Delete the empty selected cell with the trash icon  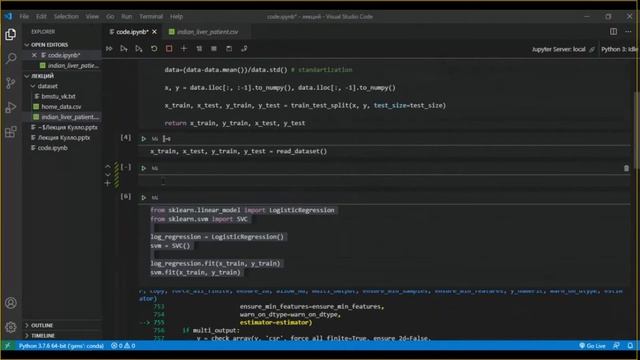click(x=626, y=168)
